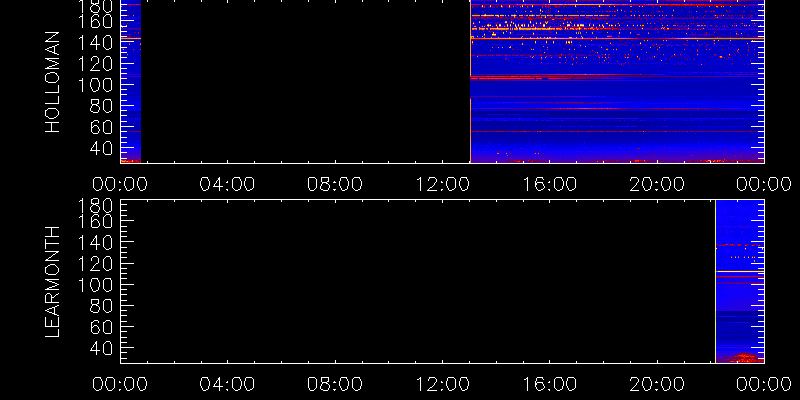Pick the 60 tick label on the Learmonth axis

pyautogui.click(x=101, y=327)
